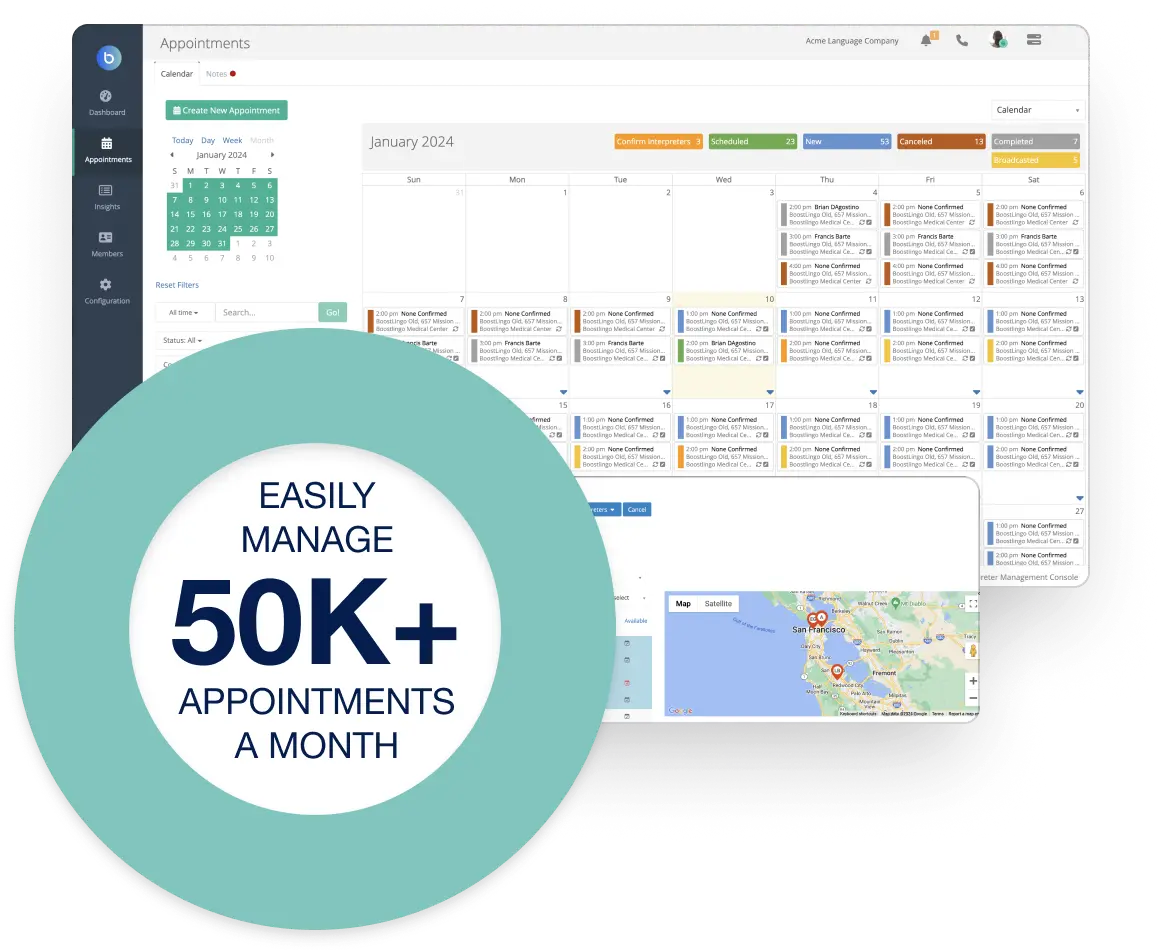The height and width of the screenshot is (950, 1162).
Task: Click Reset Filters link
Action: 177,285
